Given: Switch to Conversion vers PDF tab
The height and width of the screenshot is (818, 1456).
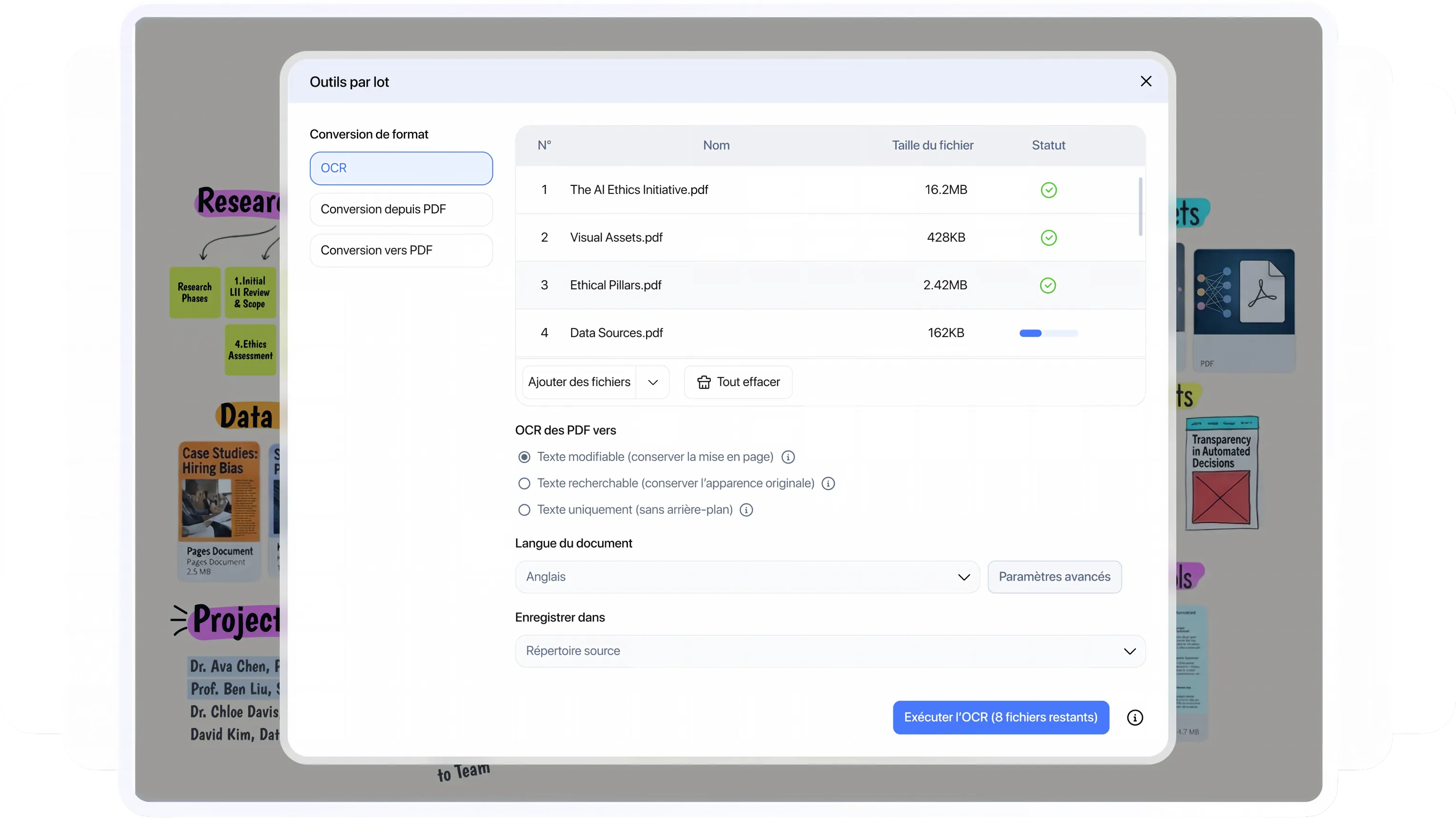Looking at the screenshot, I should (401, 250).
